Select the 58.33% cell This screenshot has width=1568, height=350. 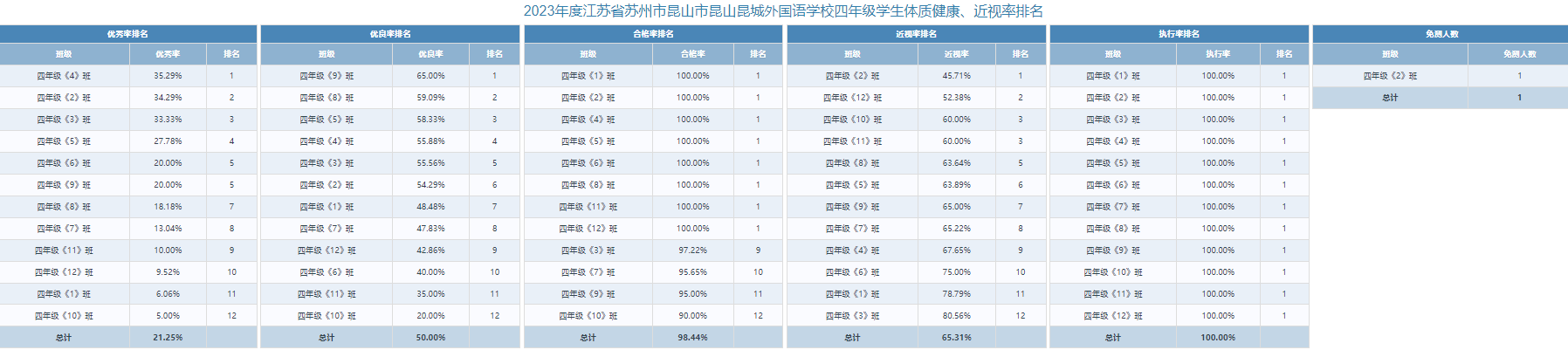[x=430, y=120]
